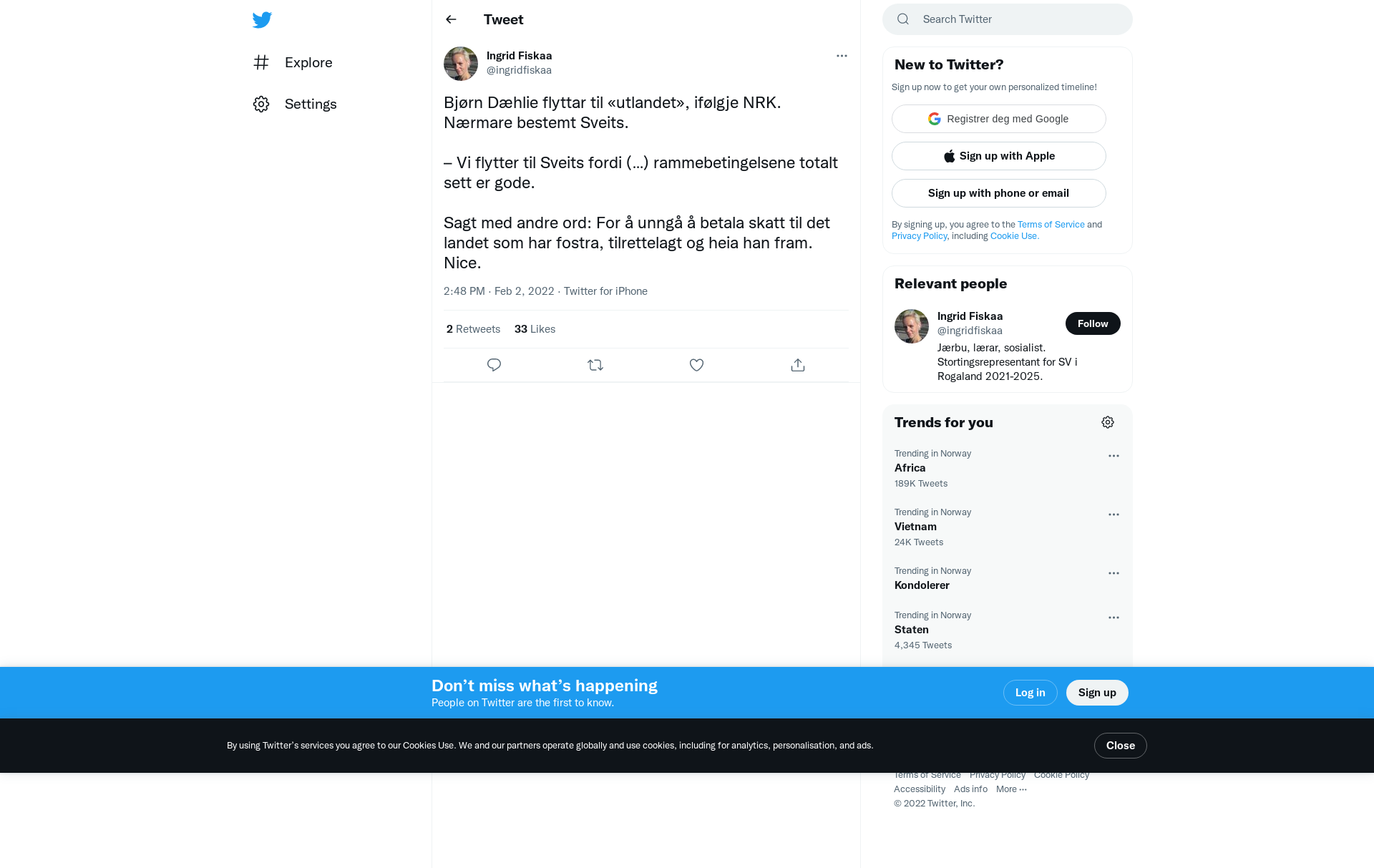Click the reply speech bubble icon

494,365
